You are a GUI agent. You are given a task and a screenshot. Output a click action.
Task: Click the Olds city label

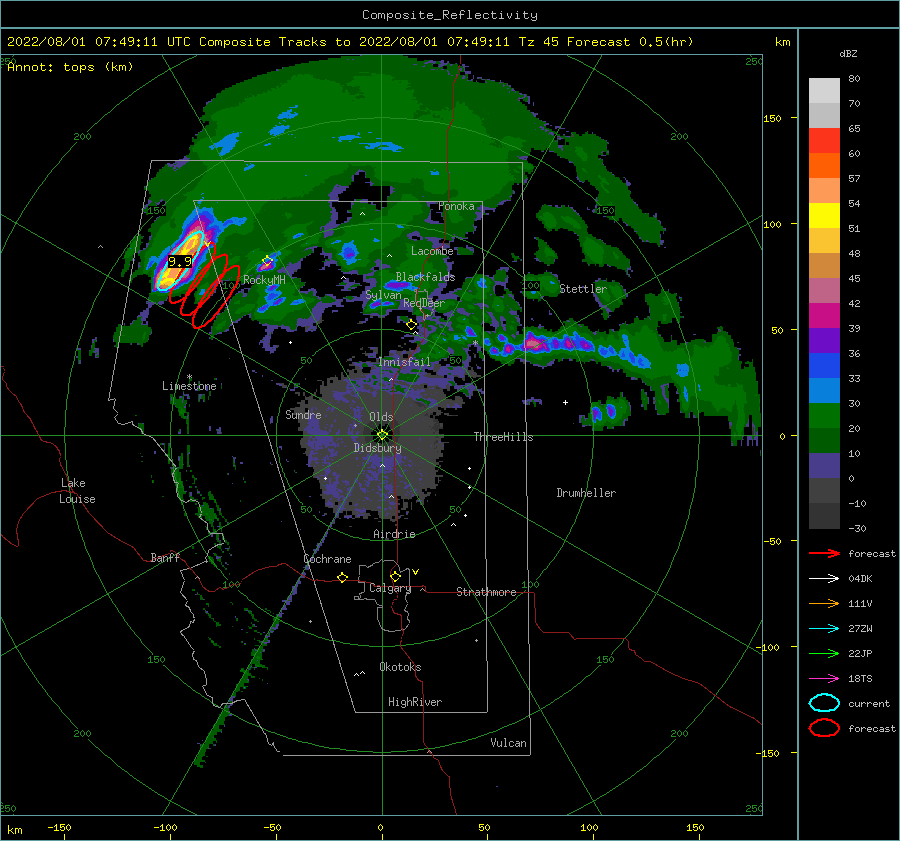(x=381, y=417)
